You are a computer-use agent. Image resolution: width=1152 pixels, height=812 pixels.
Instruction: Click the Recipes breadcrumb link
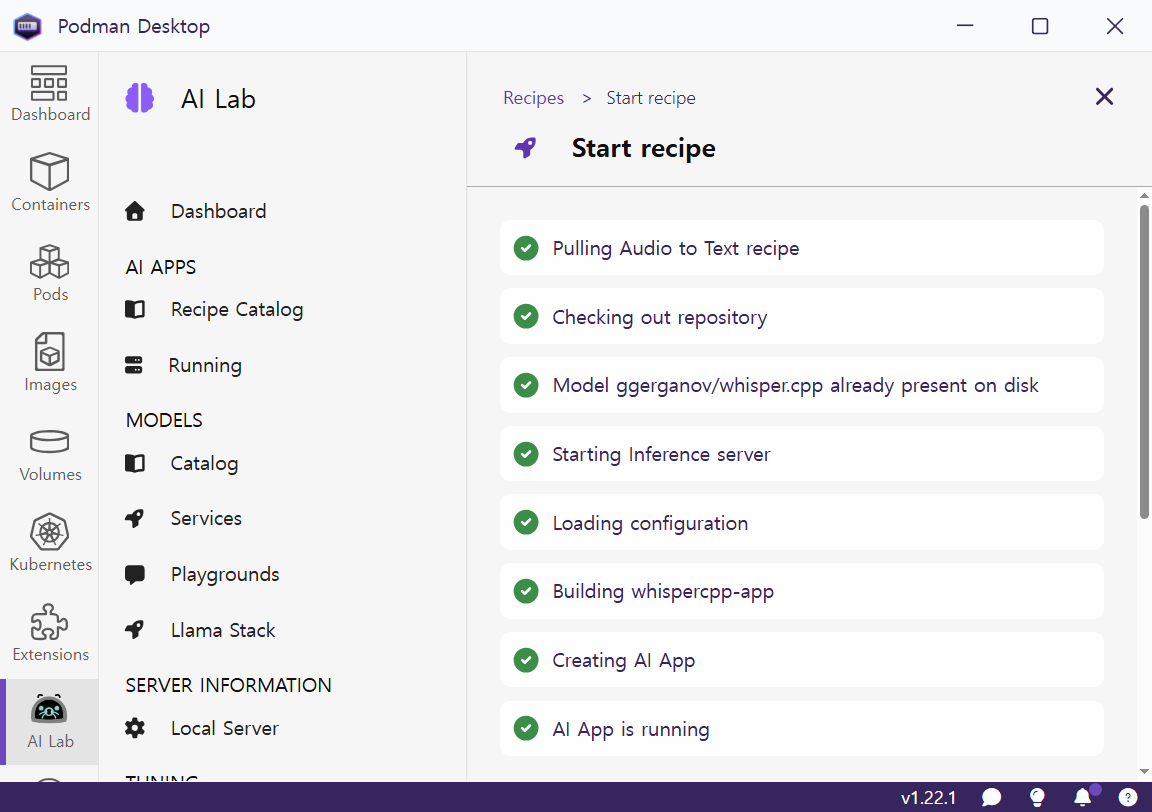point(533,98)
